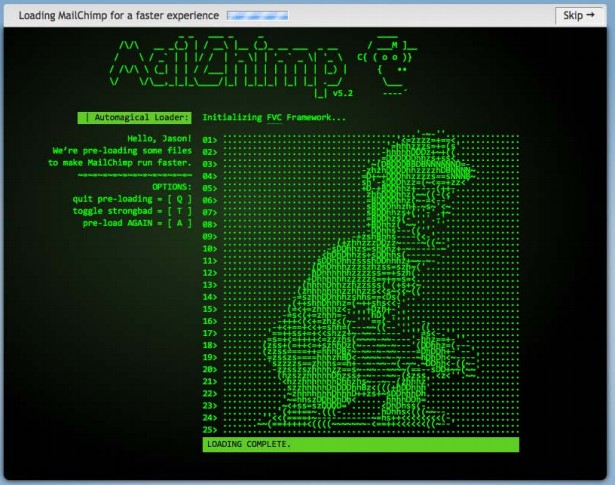Choose the toggle strongbad [ T ] option
The width and height of the screenshot is (615, 485).
coord(132,211)
